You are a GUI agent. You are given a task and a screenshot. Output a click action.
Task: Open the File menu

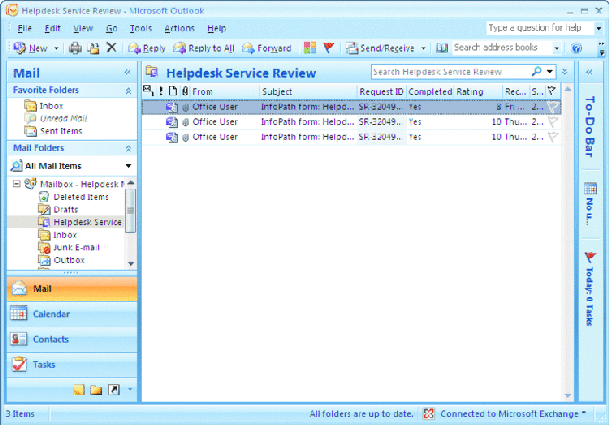point(24,28)
